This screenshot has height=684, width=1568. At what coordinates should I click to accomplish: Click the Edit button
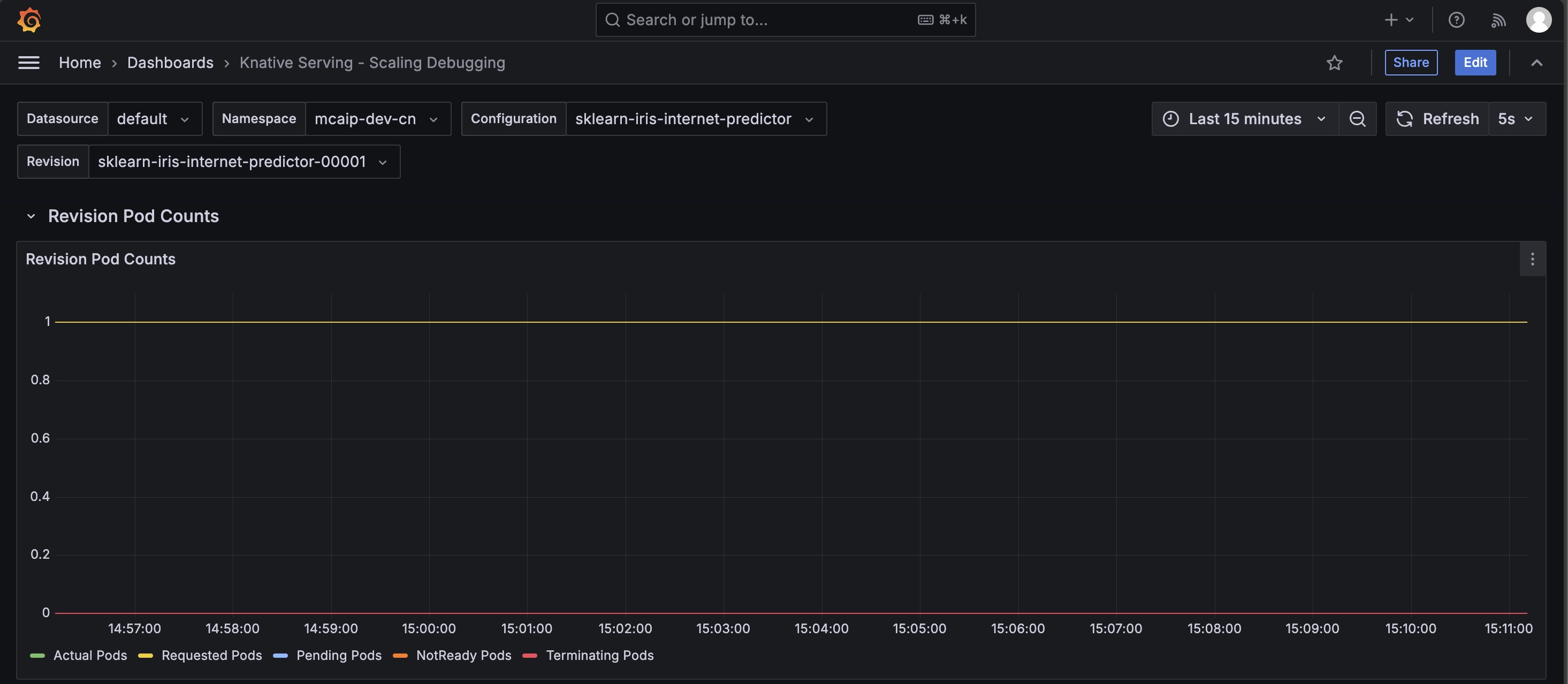(1475, 63)
